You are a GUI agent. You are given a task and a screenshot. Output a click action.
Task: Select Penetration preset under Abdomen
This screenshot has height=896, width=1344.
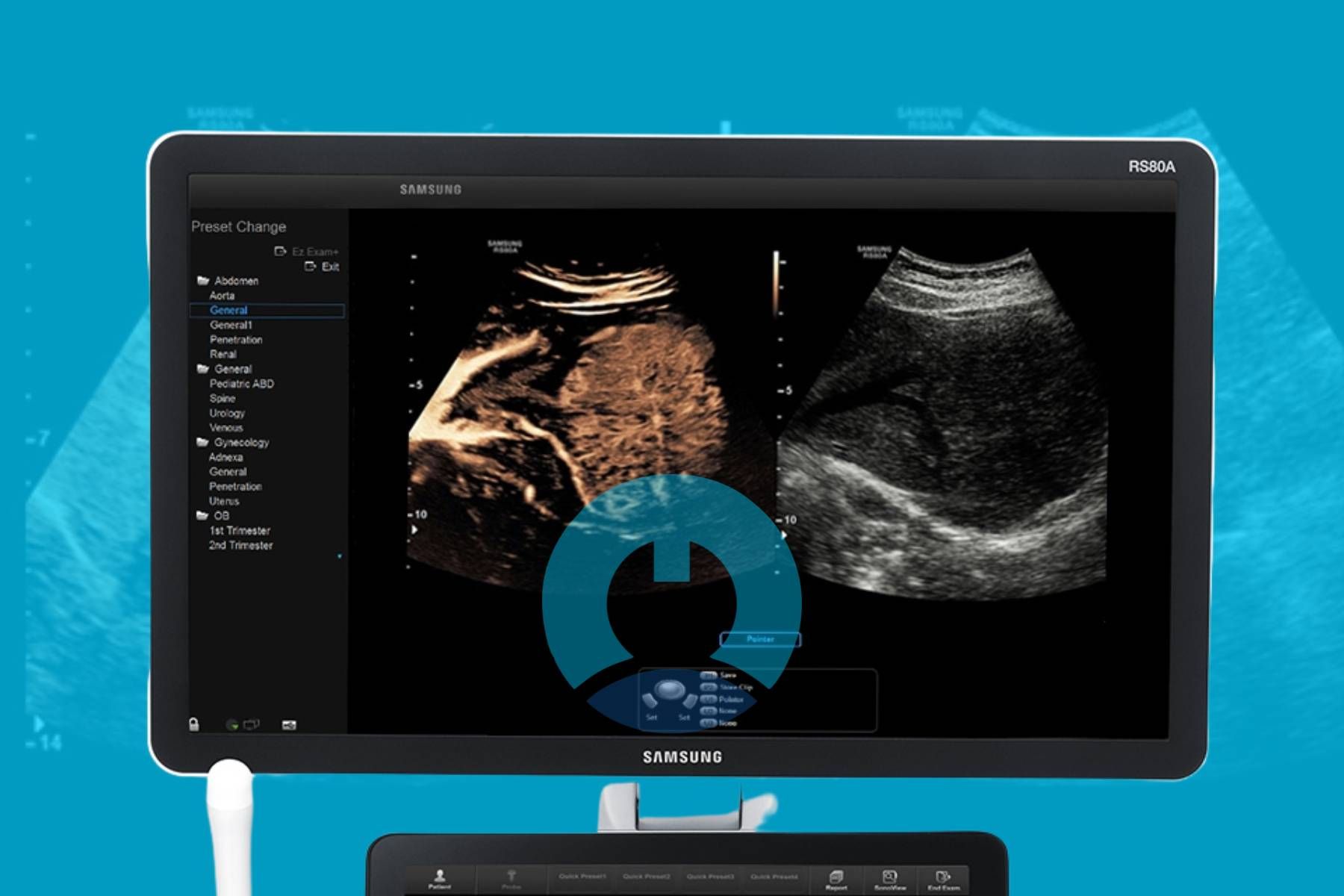[x=236, y=340]
